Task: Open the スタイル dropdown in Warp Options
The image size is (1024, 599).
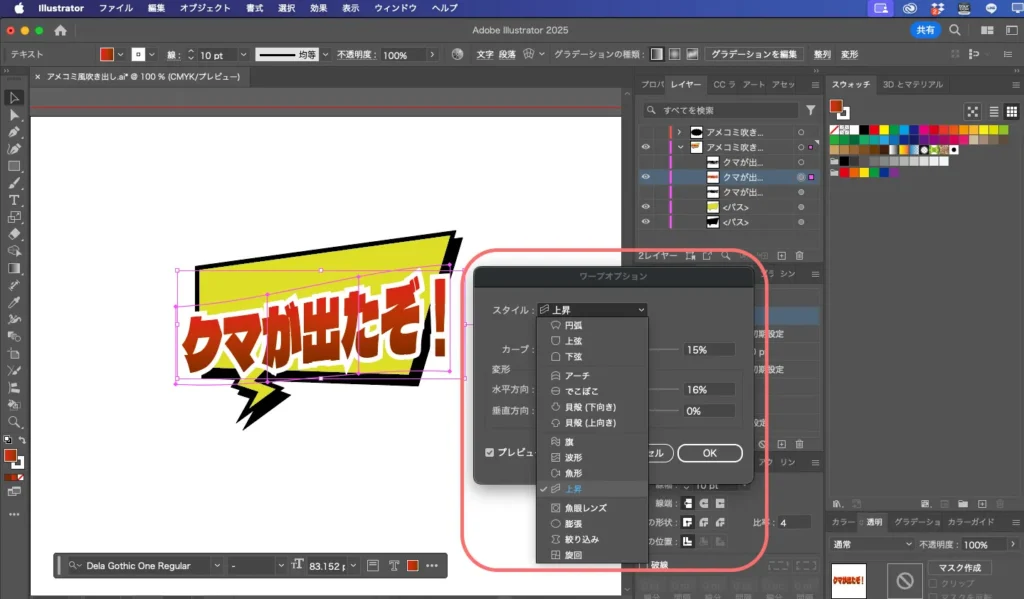Action: pyautogui.click(x=593, y=309)
